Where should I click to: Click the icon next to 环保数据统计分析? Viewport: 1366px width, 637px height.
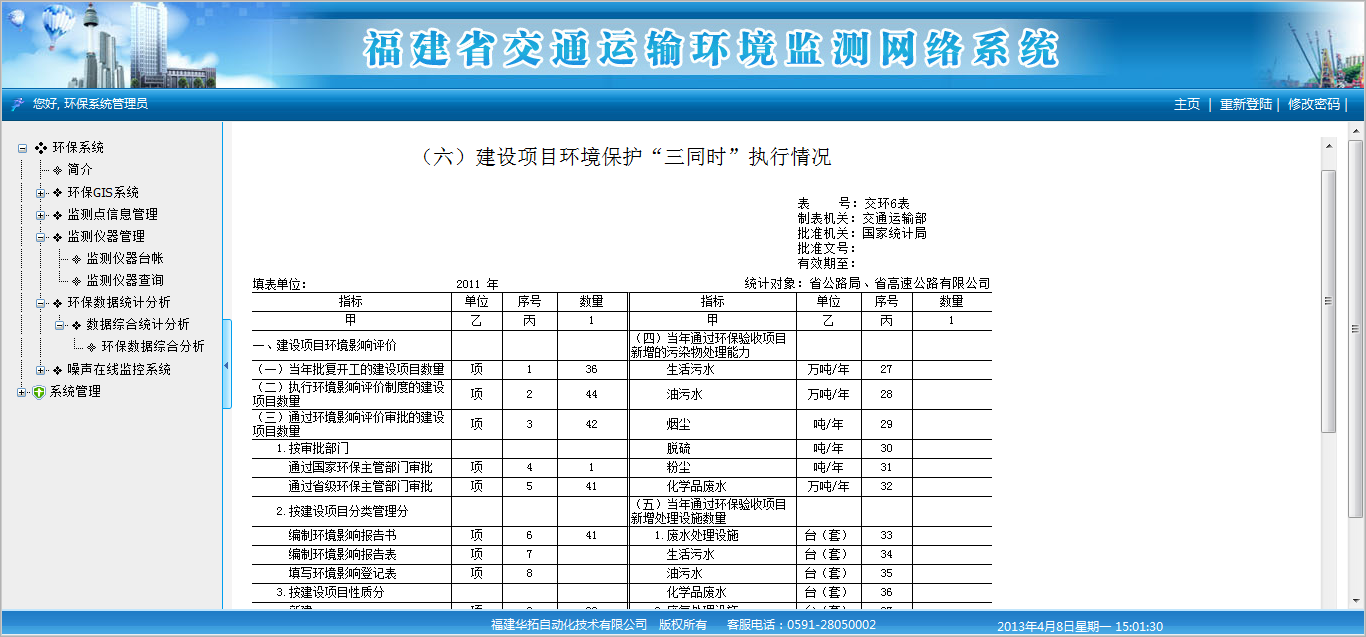58,302
